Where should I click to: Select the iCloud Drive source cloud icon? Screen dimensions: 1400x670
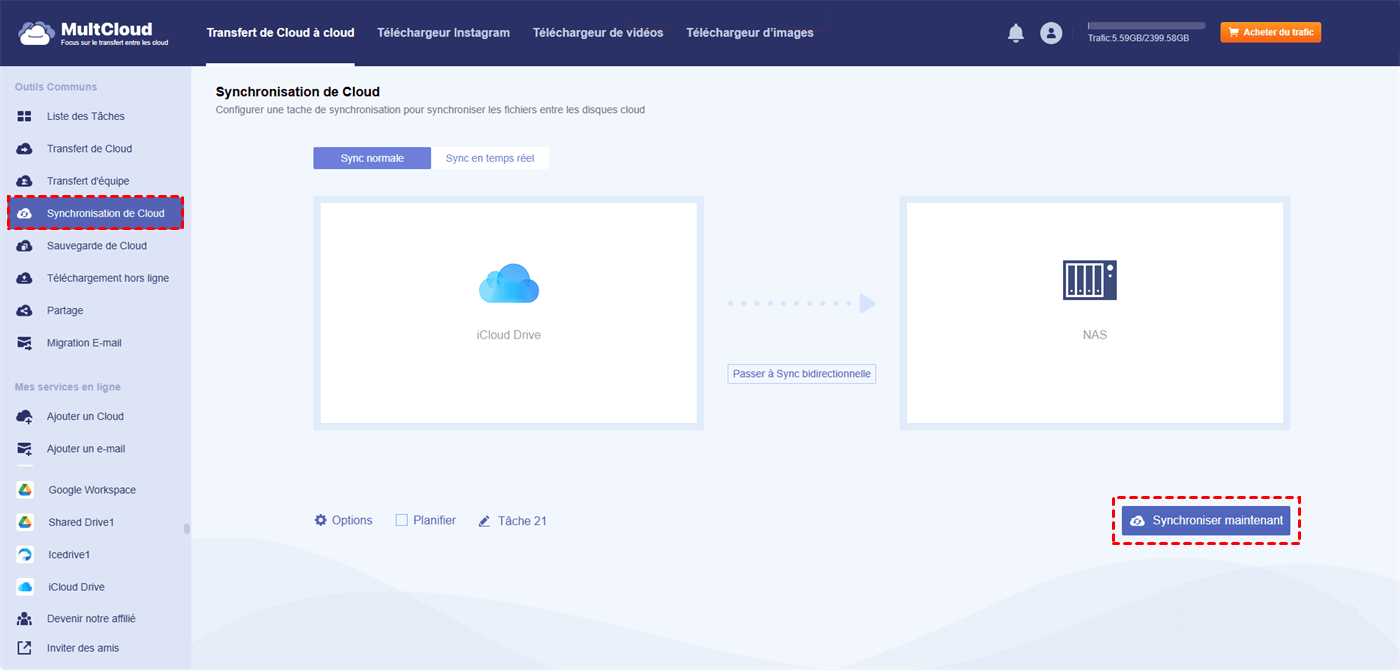pyautogui.click(x=509, y=283)
